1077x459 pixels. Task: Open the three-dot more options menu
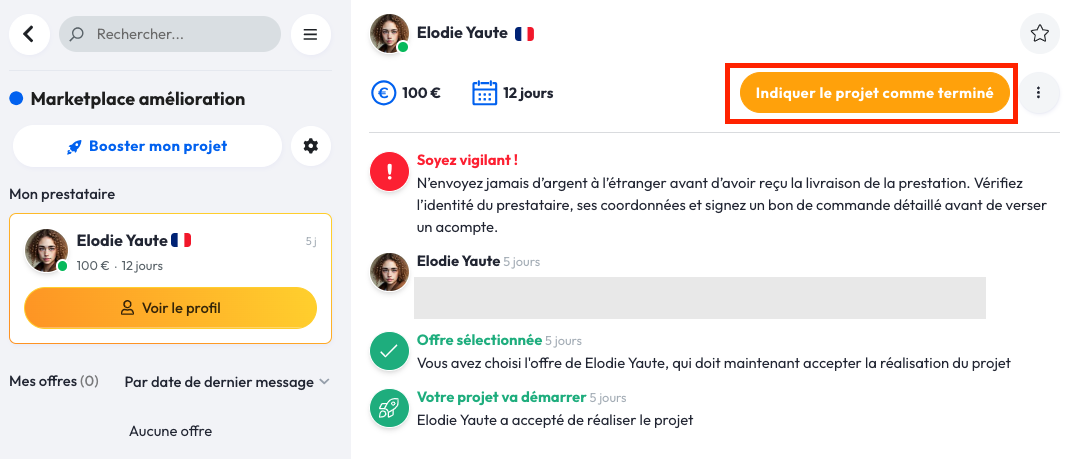coord(1039,93)
